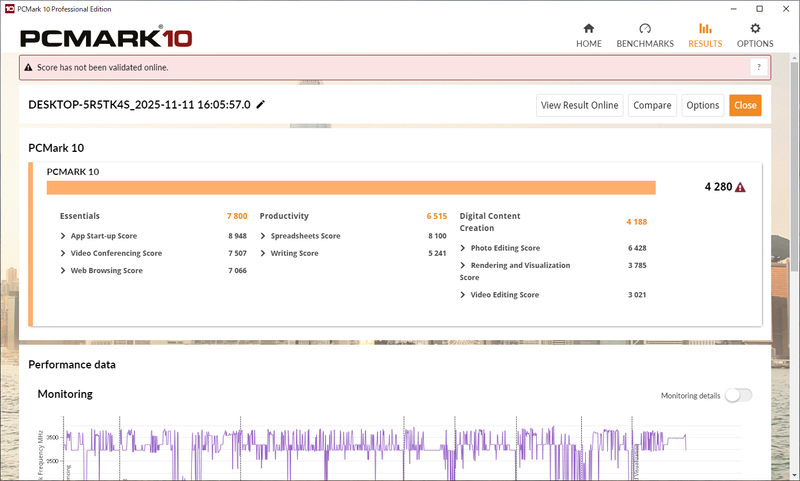The height and width of the screenshot is (481, 800).
Task: Click Web Browsing value 7 066
Action: pos(237,270)
